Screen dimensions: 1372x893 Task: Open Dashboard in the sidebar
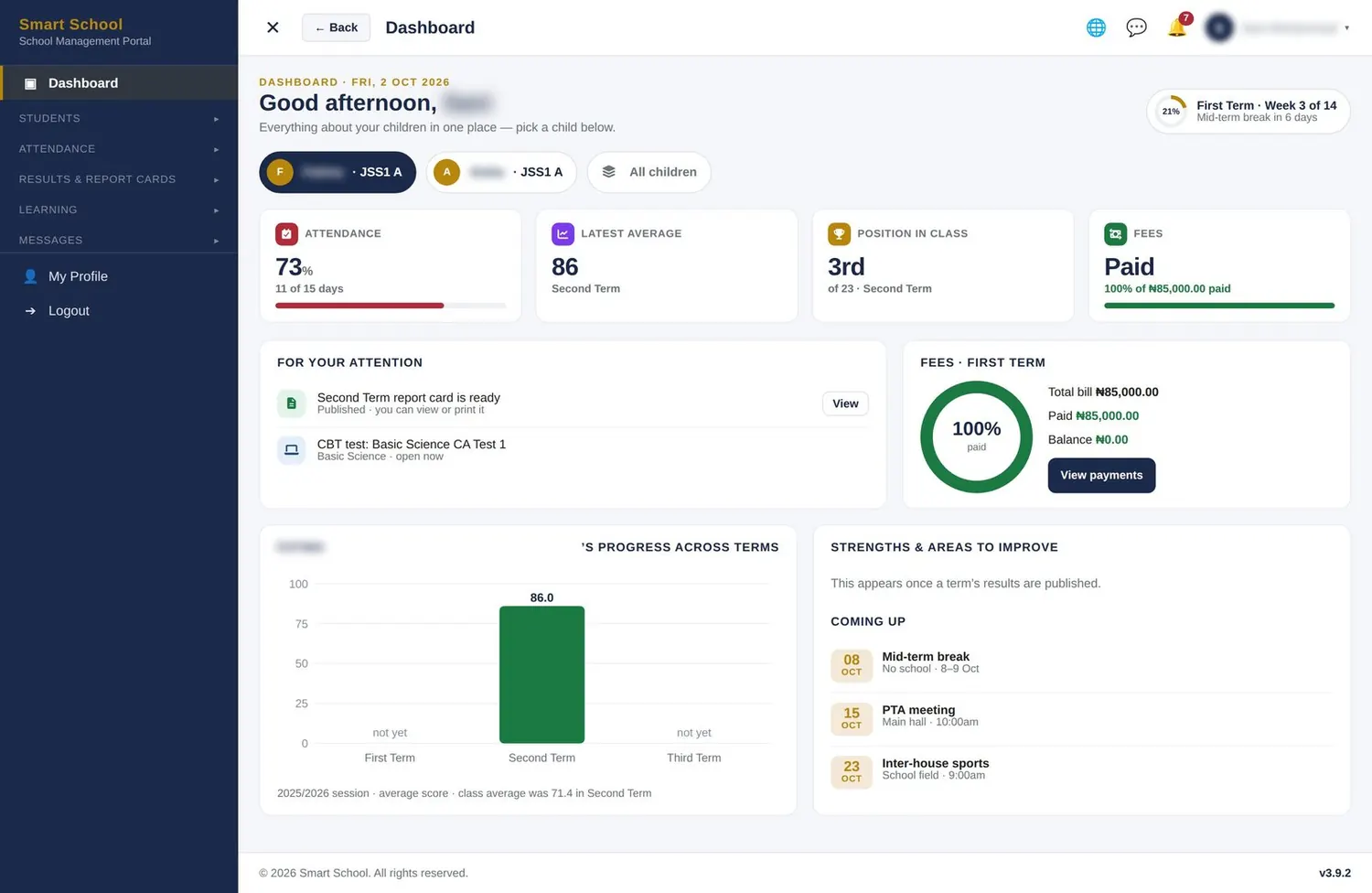click(119, 83)
